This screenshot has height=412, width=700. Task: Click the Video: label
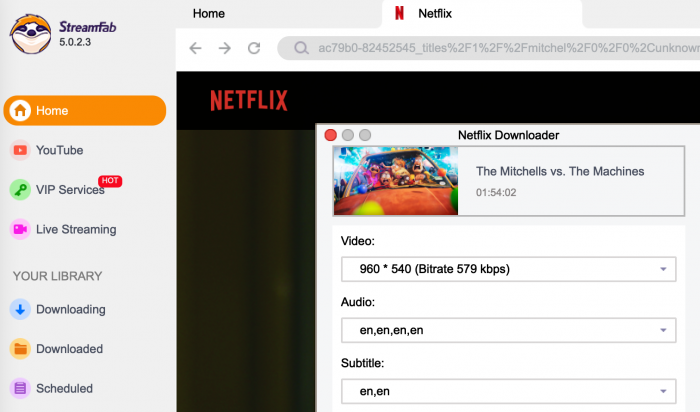pyautogui.click(x=358, y=241)
